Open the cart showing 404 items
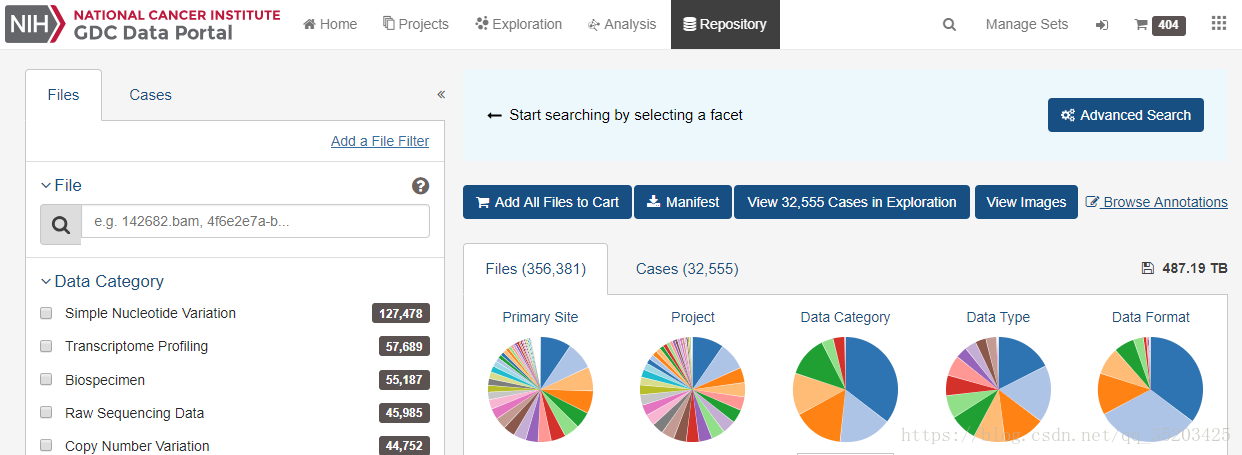 [1160, 24]
